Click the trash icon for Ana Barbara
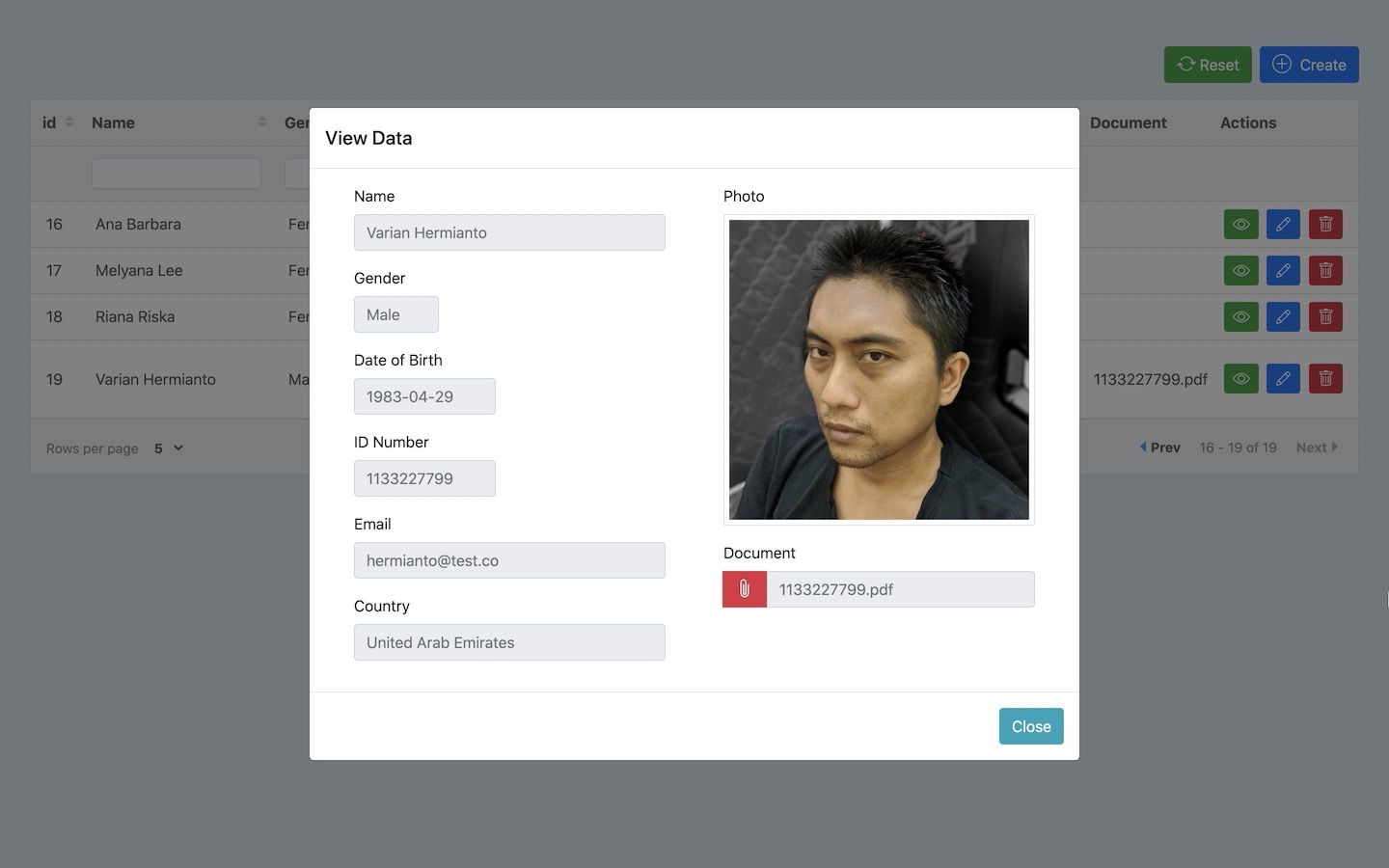The width and height of the screenshot is (1389, 868). point(1325,225)
